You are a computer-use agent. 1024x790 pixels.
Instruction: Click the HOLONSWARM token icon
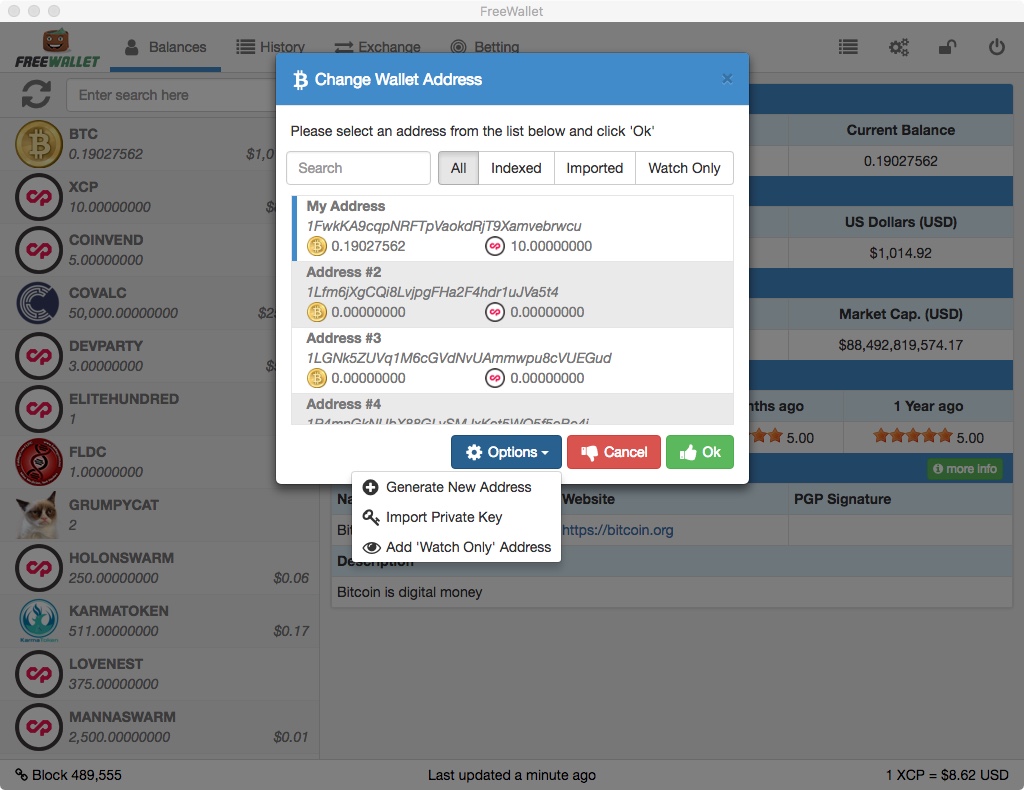39,567
